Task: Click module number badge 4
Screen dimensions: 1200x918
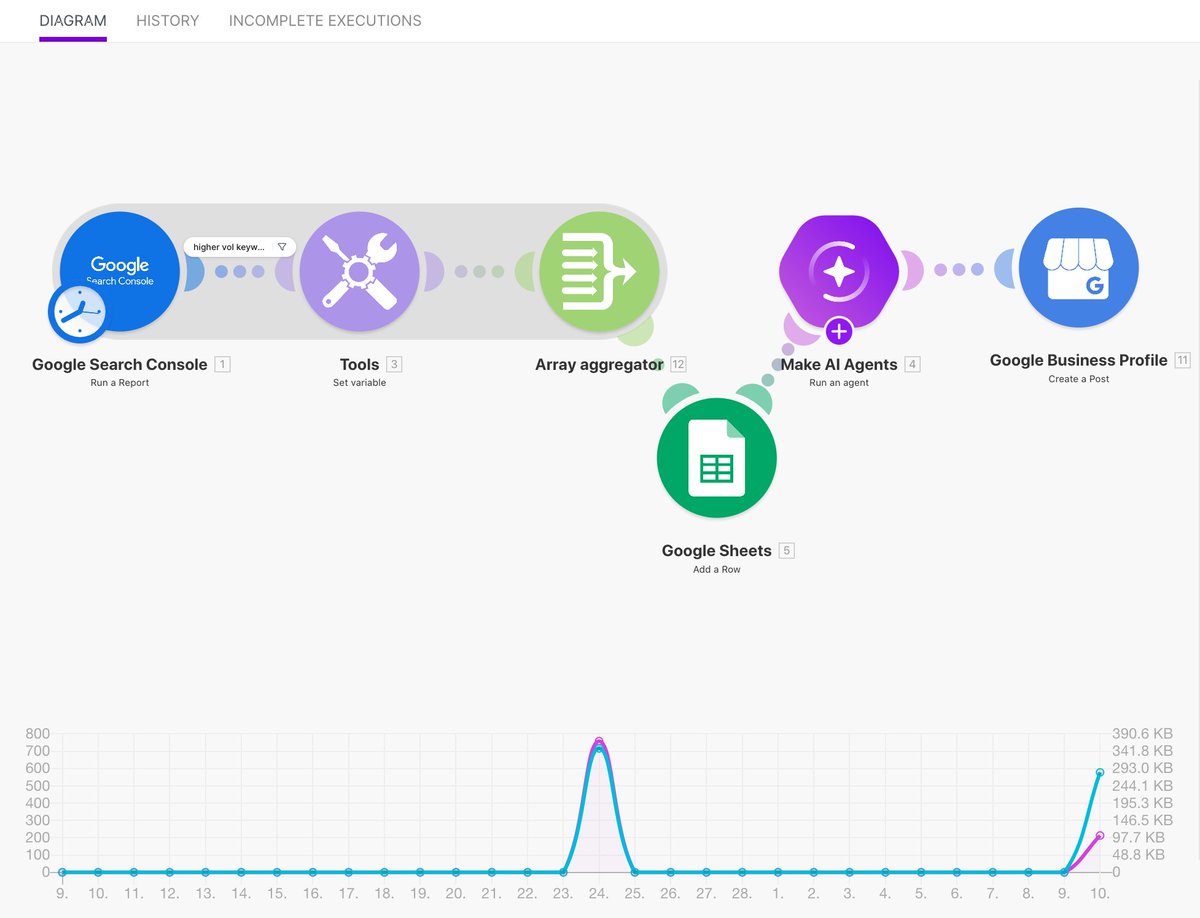Action: tap(913, 365)
